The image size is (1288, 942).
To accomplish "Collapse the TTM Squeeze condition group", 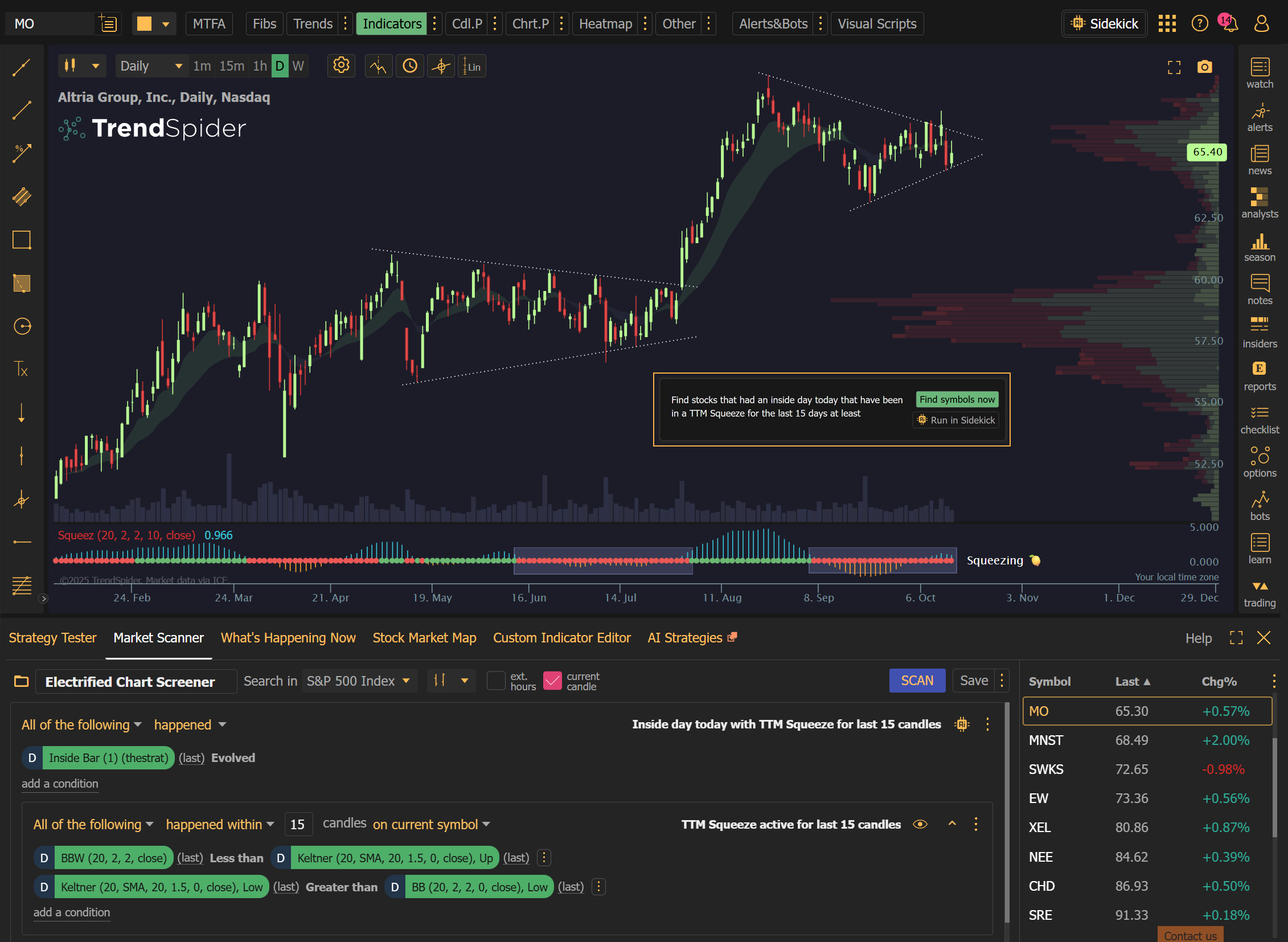I will click(x=951, y=824).
